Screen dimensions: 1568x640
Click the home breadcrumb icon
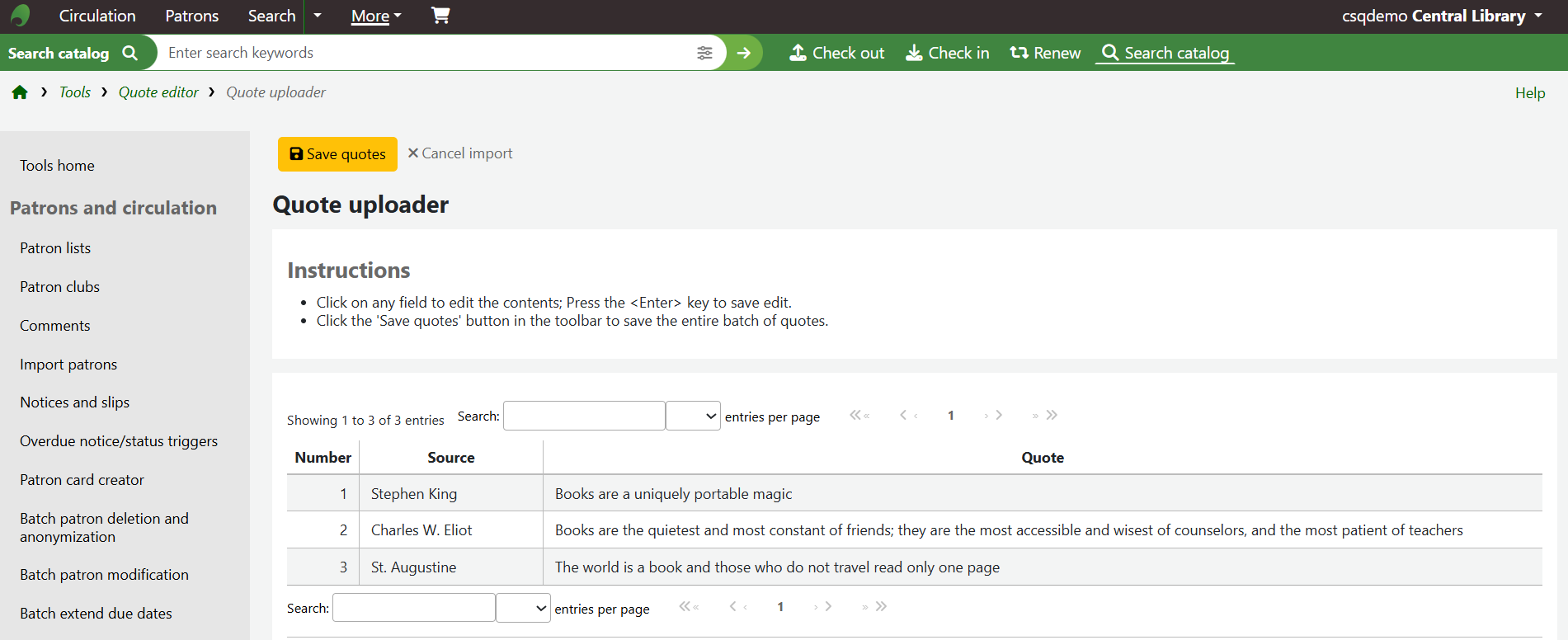20,92
